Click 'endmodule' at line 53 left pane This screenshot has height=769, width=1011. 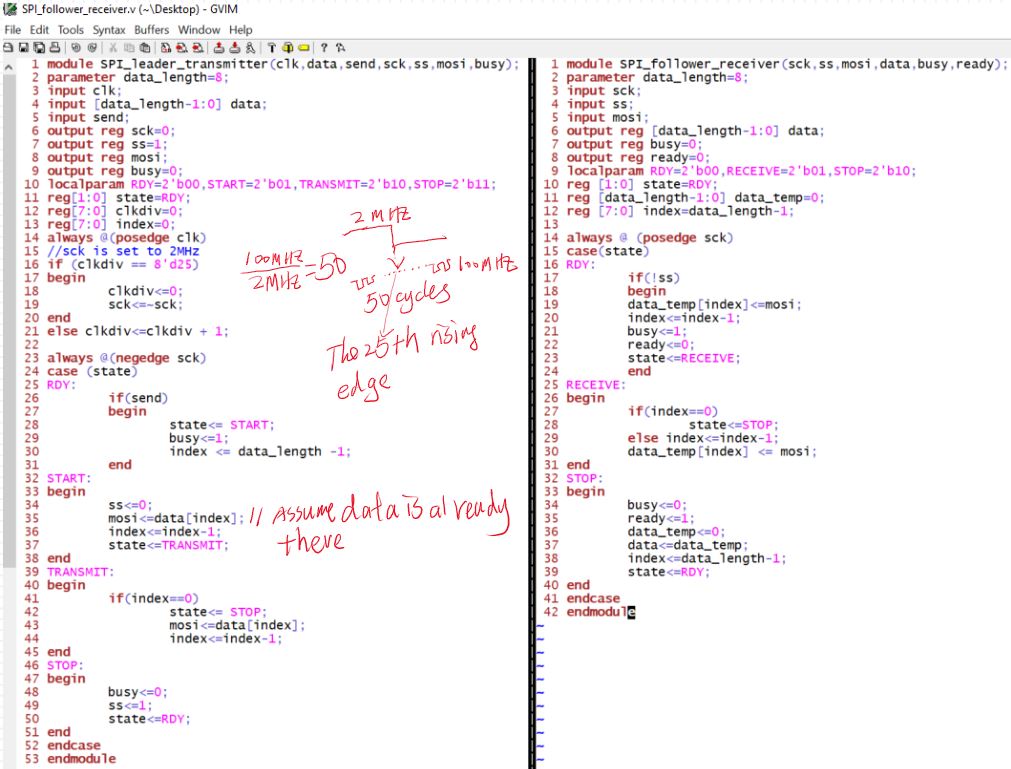pos(82,759)
